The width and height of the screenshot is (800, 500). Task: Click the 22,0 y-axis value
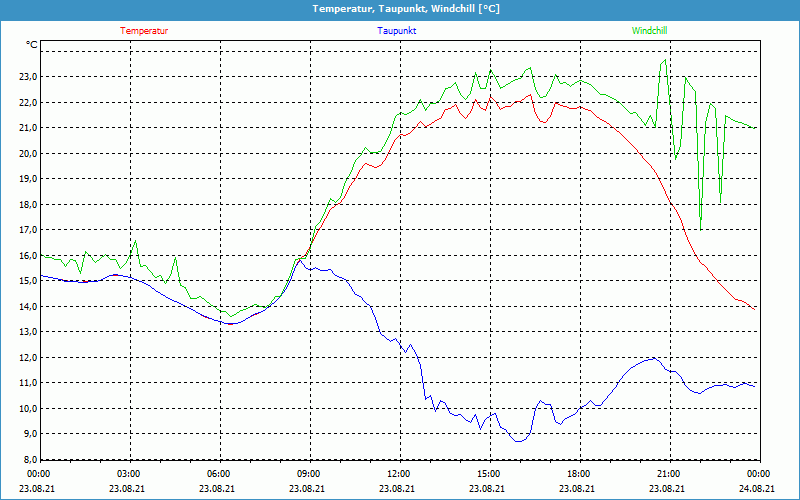29,102
